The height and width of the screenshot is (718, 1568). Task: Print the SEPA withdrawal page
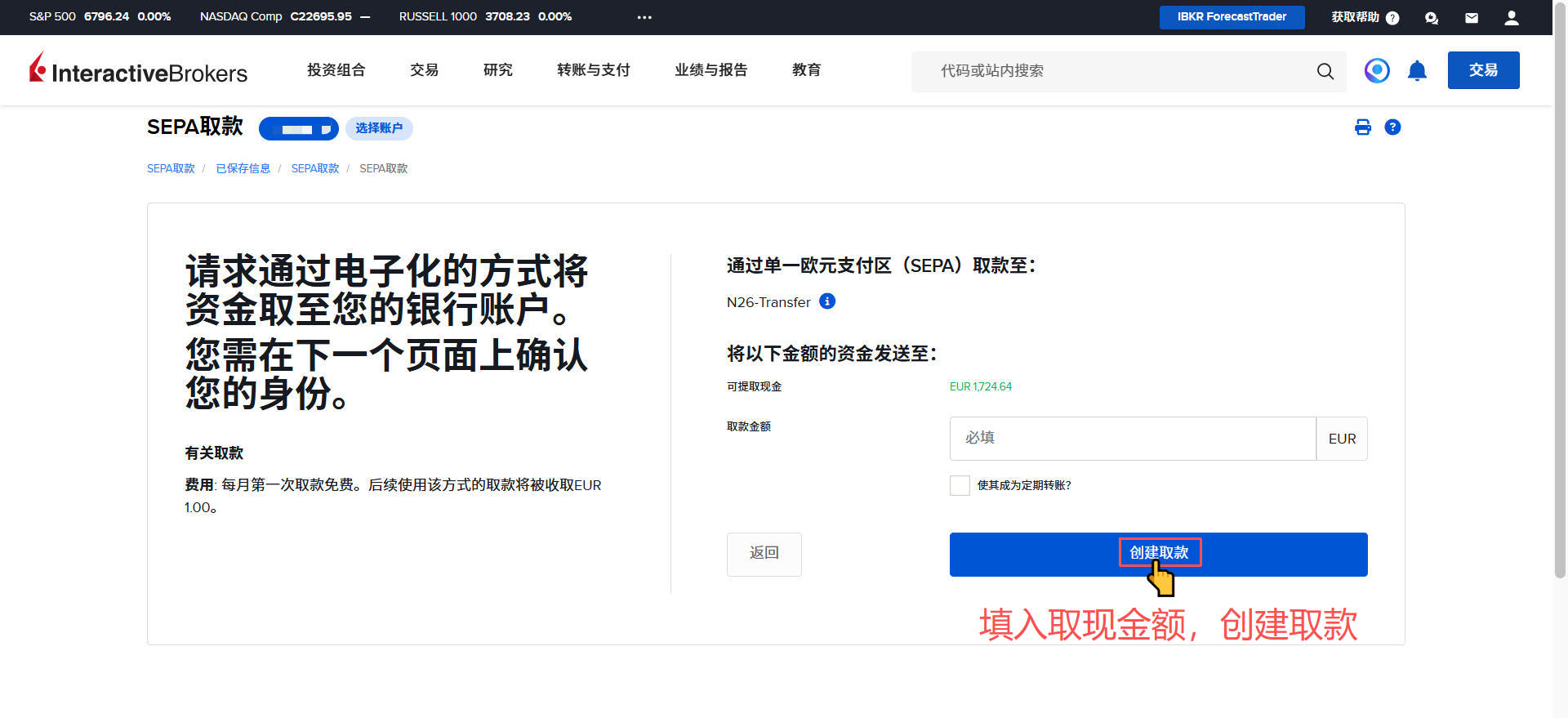1362,127
